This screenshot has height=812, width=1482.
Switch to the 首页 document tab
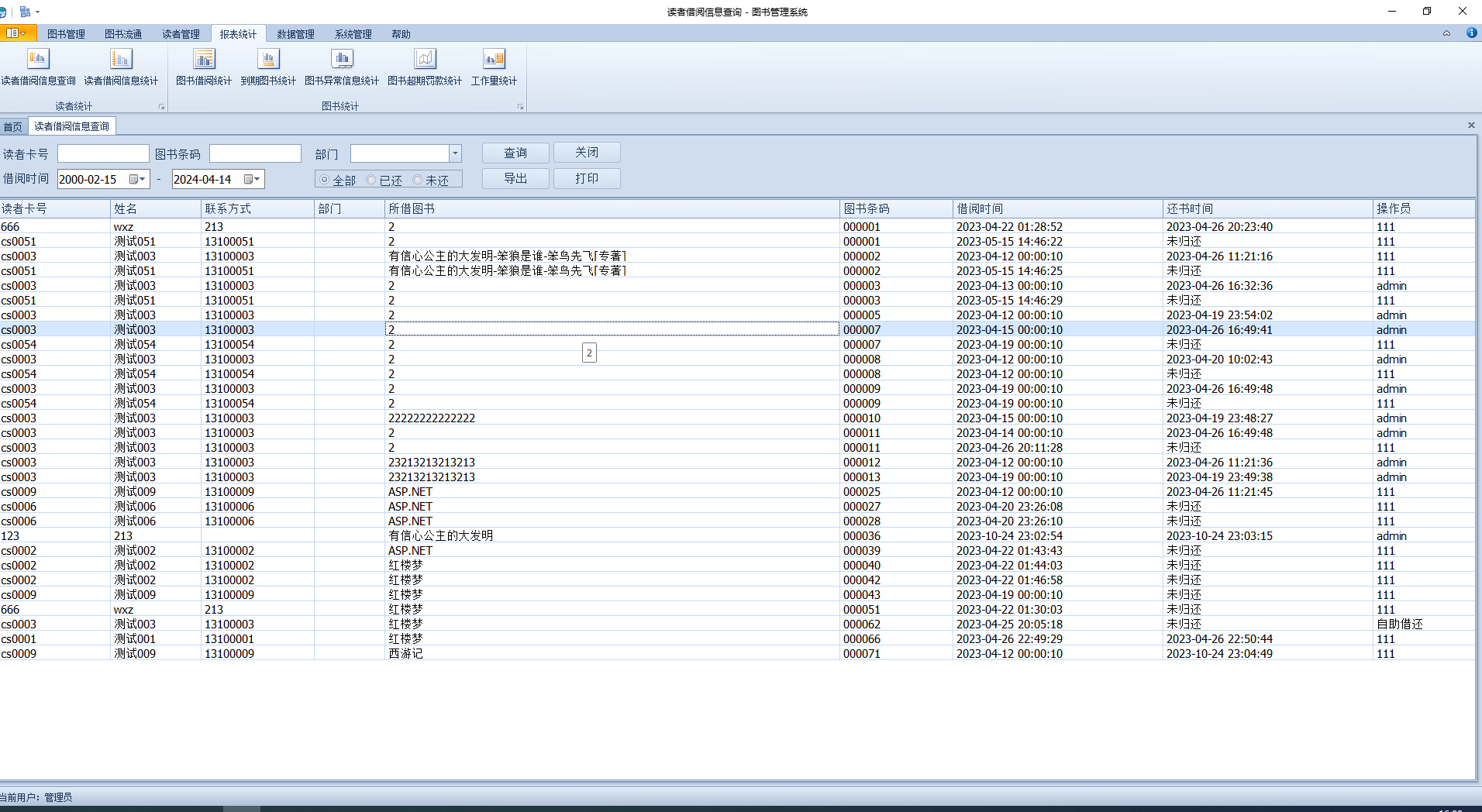[13, 126]
